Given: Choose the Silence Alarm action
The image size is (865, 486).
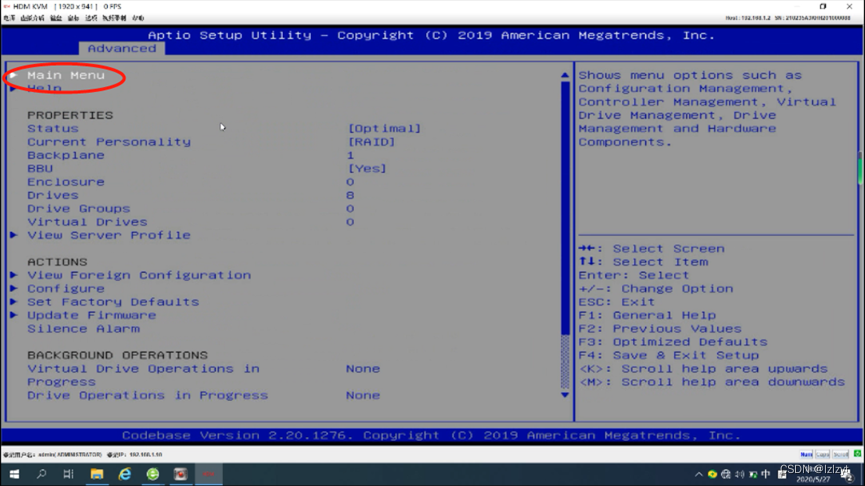Looking at the screenshot, I should point(83,329).
